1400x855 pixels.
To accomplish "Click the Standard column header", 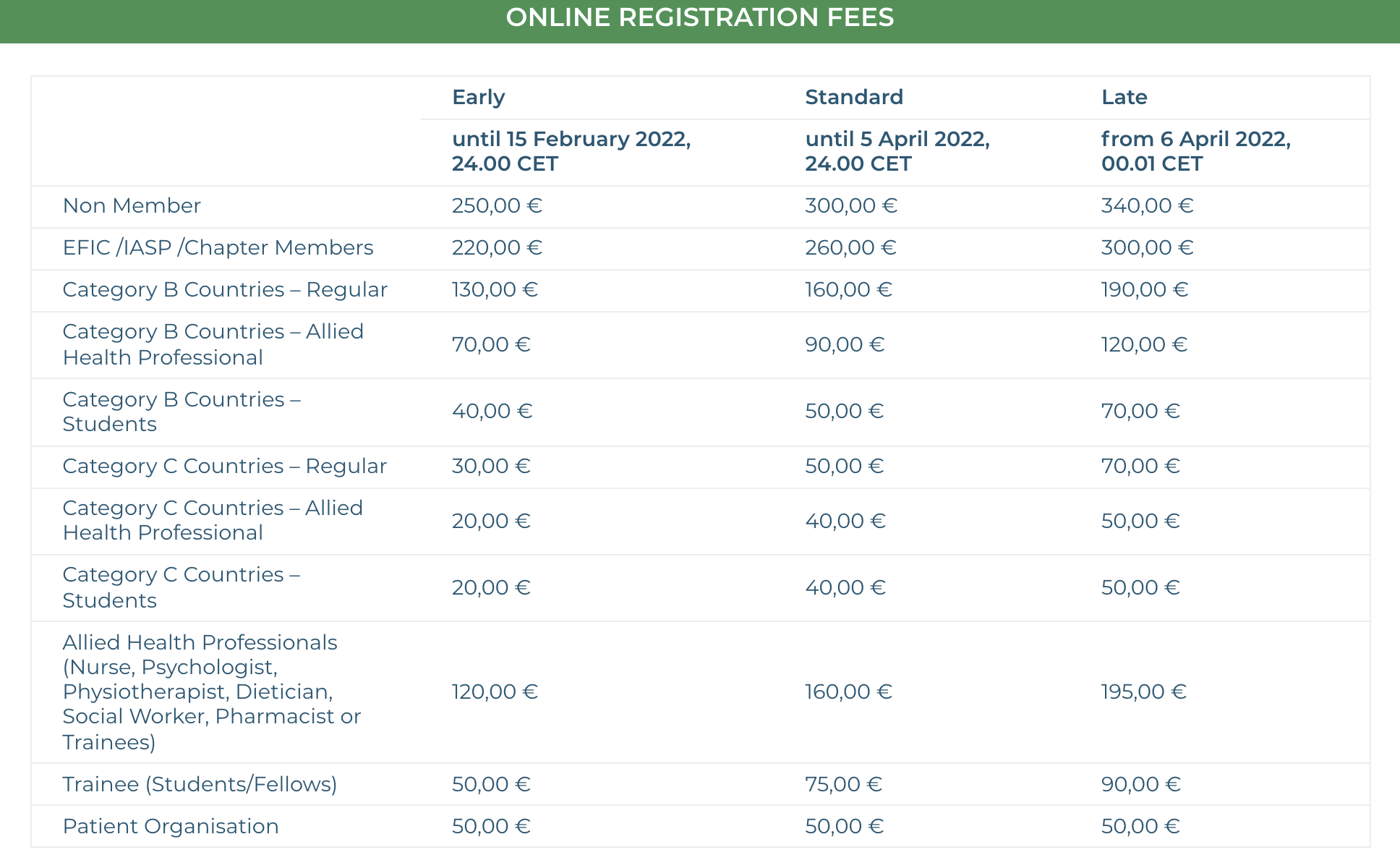I will point(853,97).
